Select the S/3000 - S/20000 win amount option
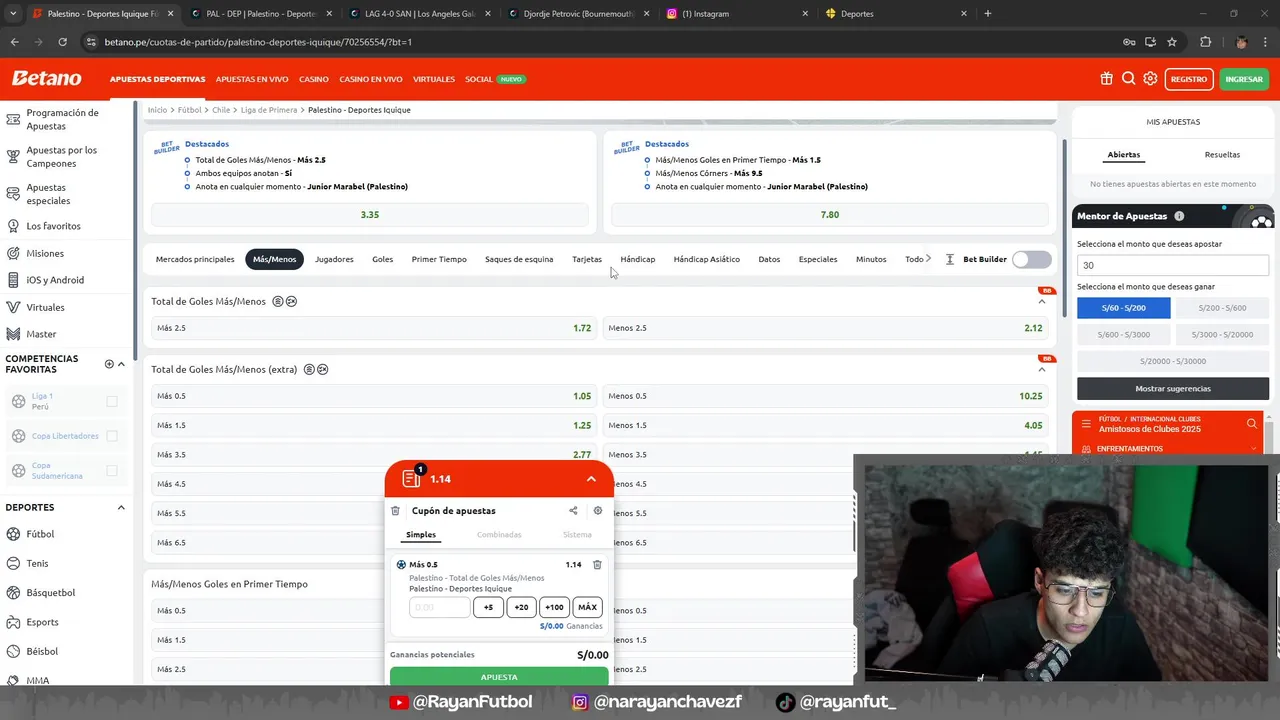This screenshot has height=720, width=1280. pyautogui.click(x=1222, y=334)
